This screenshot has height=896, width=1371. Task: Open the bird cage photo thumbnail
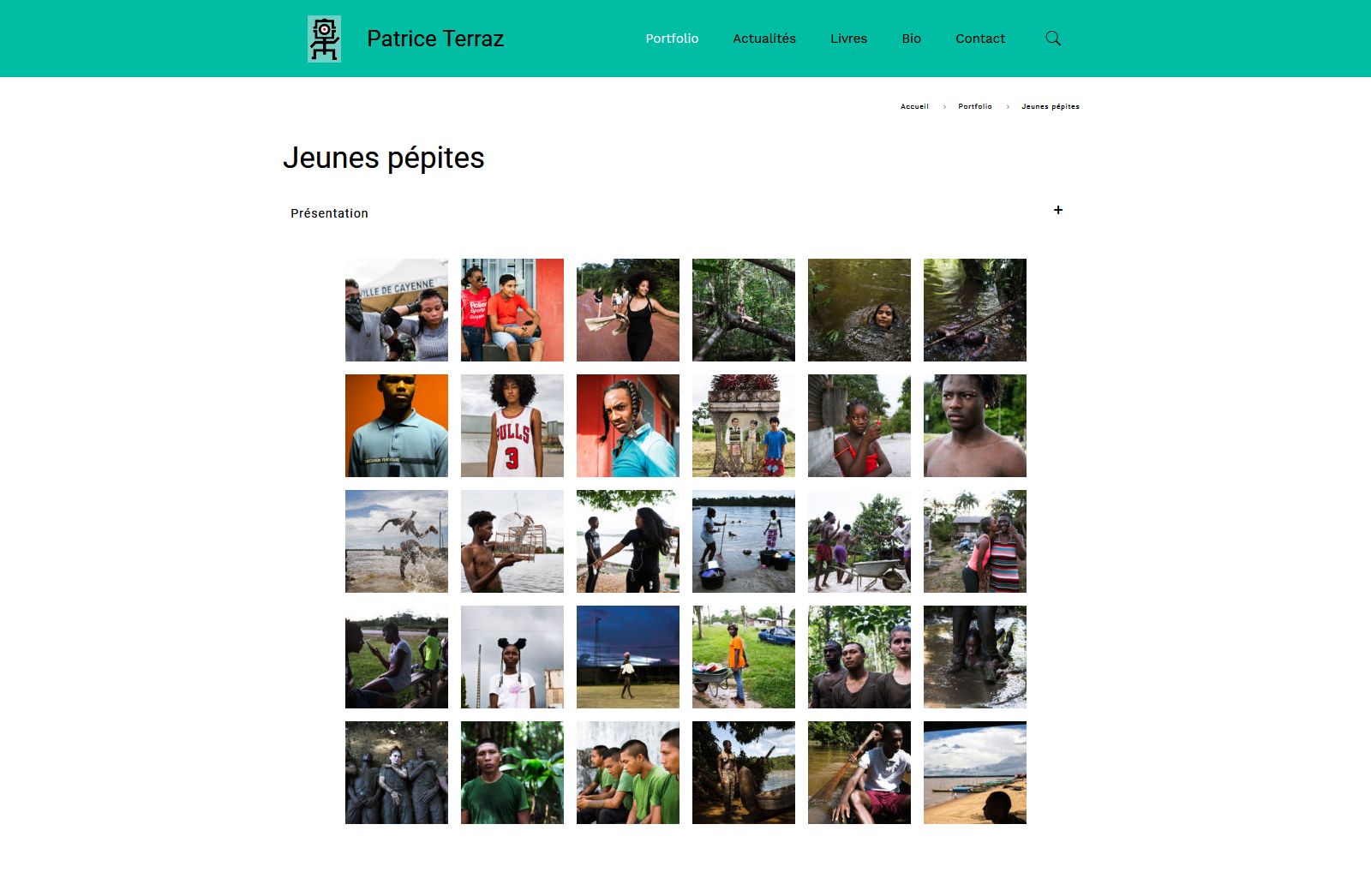[x=512, y=541]
